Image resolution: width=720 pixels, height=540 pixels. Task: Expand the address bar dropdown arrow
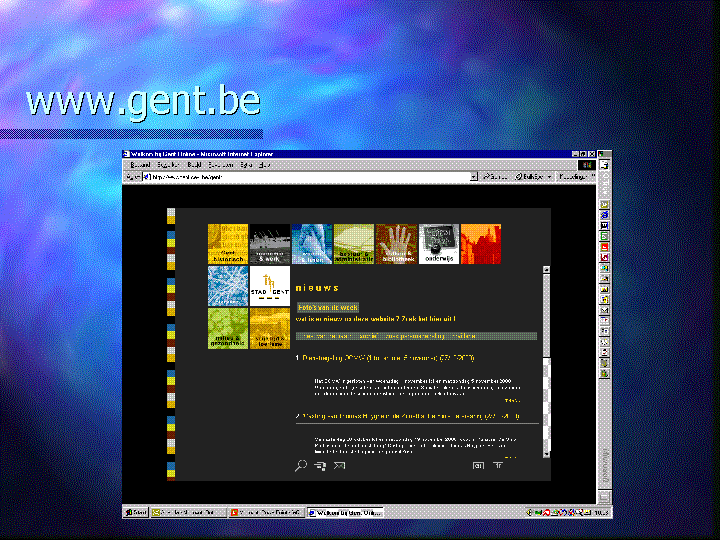pos(473,176)
